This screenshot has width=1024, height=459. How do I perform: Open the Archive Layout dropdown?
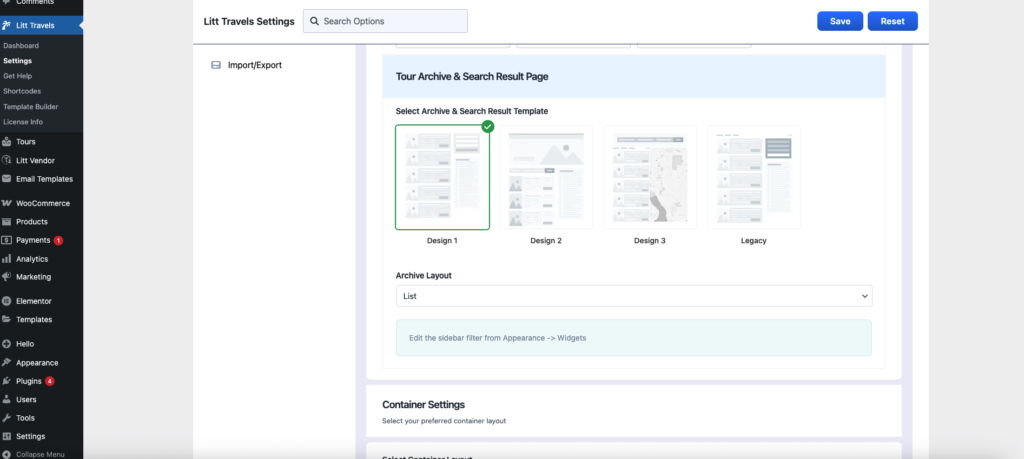[x=634, y=296]
